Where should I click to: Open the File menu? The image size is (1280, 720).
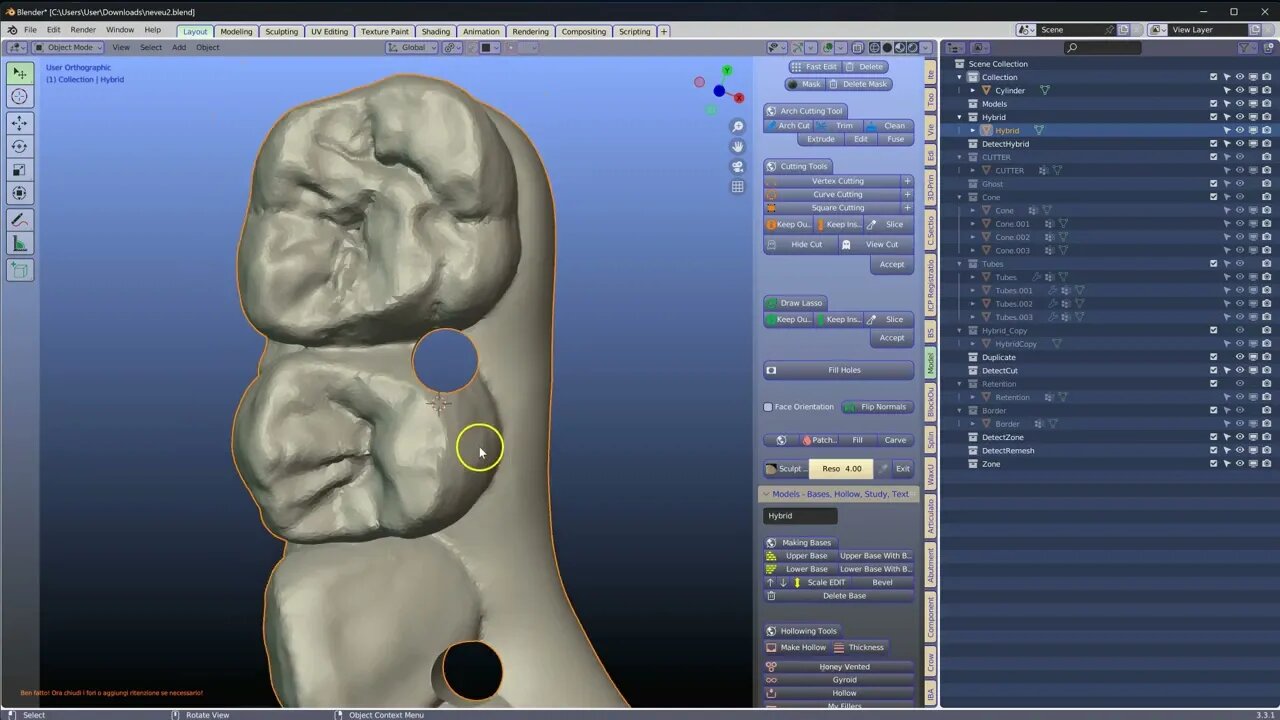30,30
